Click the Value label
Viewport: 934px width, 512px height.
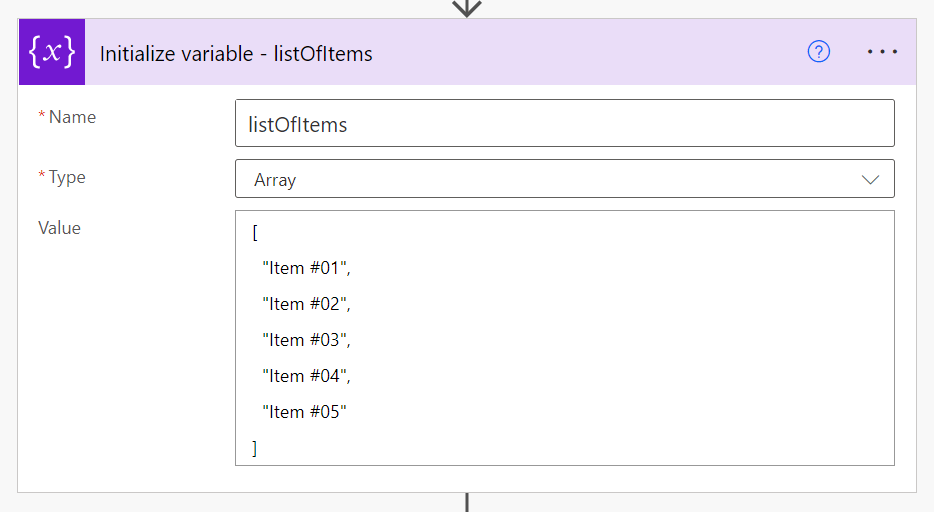59,228
